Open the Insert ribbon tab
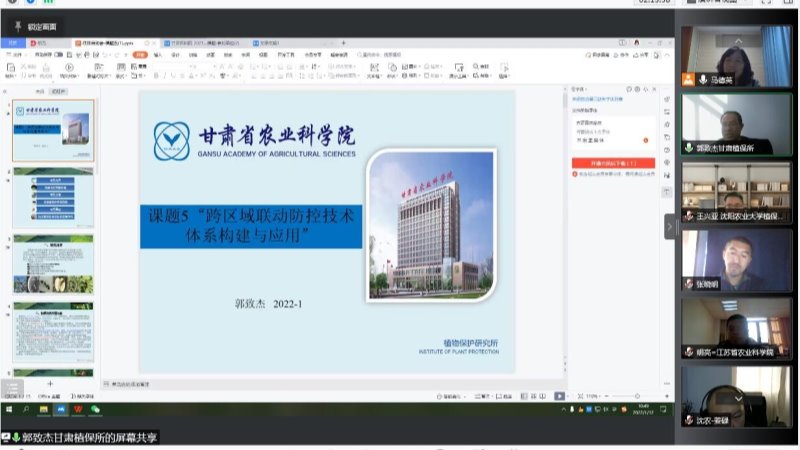 point(158,55)
